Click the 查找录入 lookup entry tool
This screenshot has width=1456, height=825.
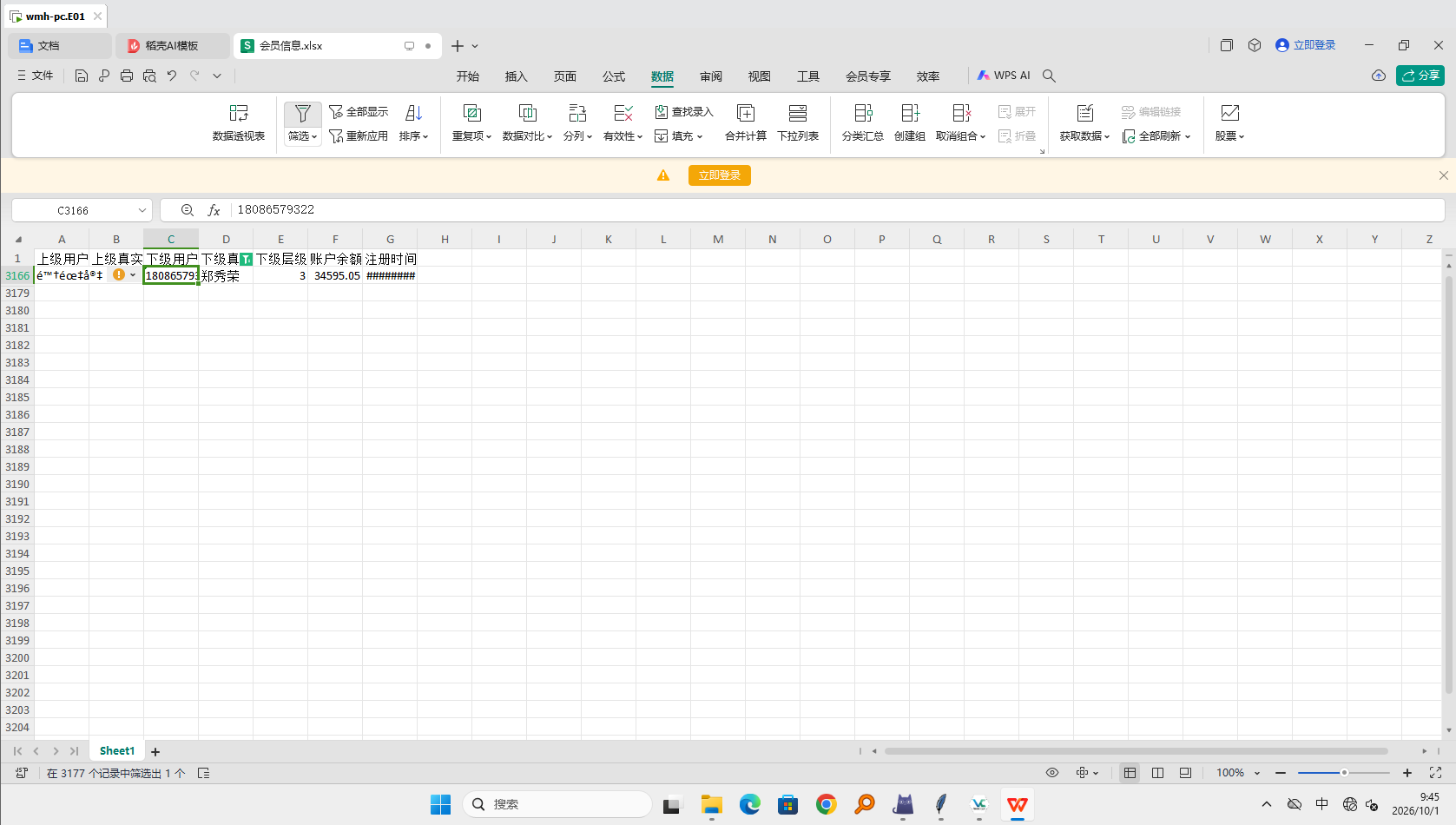pos(684,112)
